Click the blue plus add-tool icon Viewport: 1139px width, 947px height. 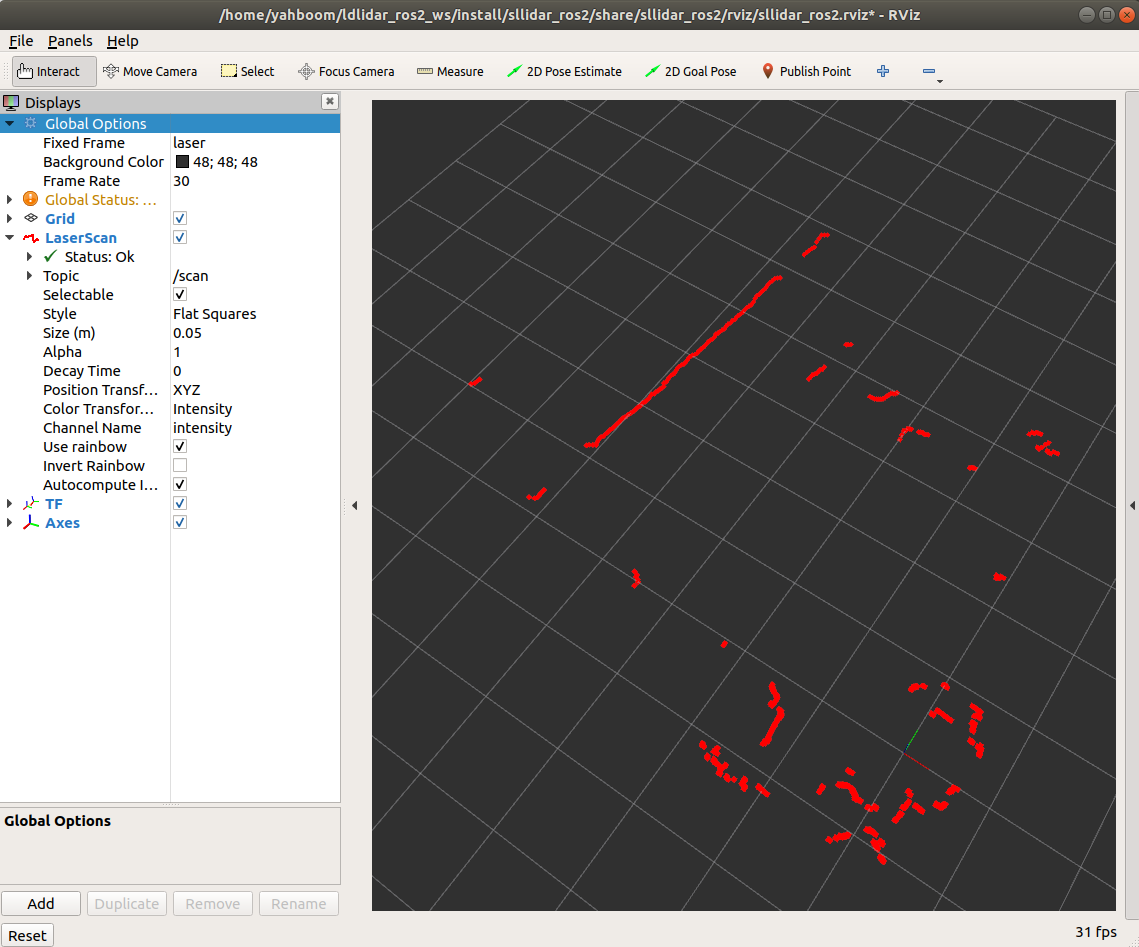883,71
